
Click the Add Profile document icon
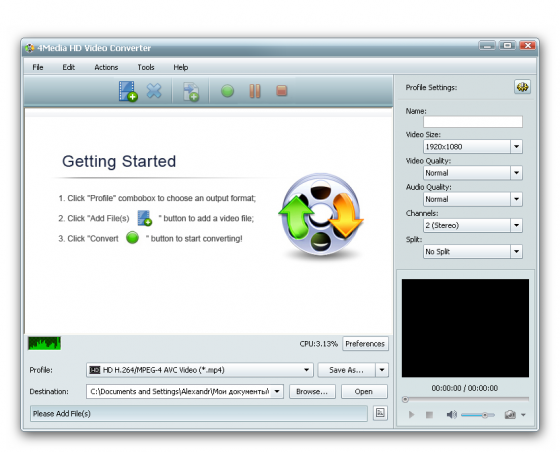pos(191,92)
